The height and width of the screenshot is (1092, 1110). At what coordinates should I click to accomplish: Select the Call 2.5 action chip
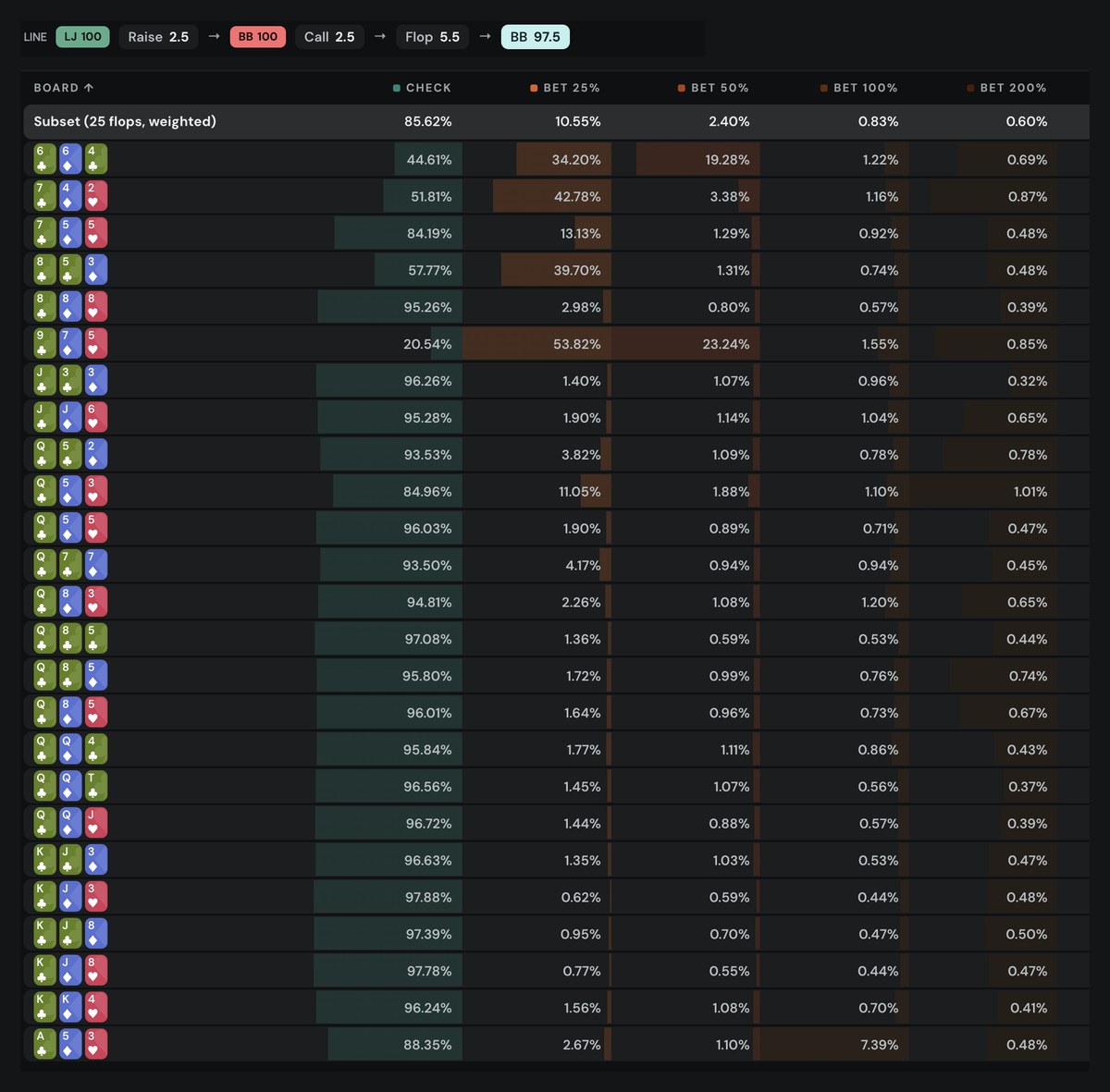pos(329,37)
